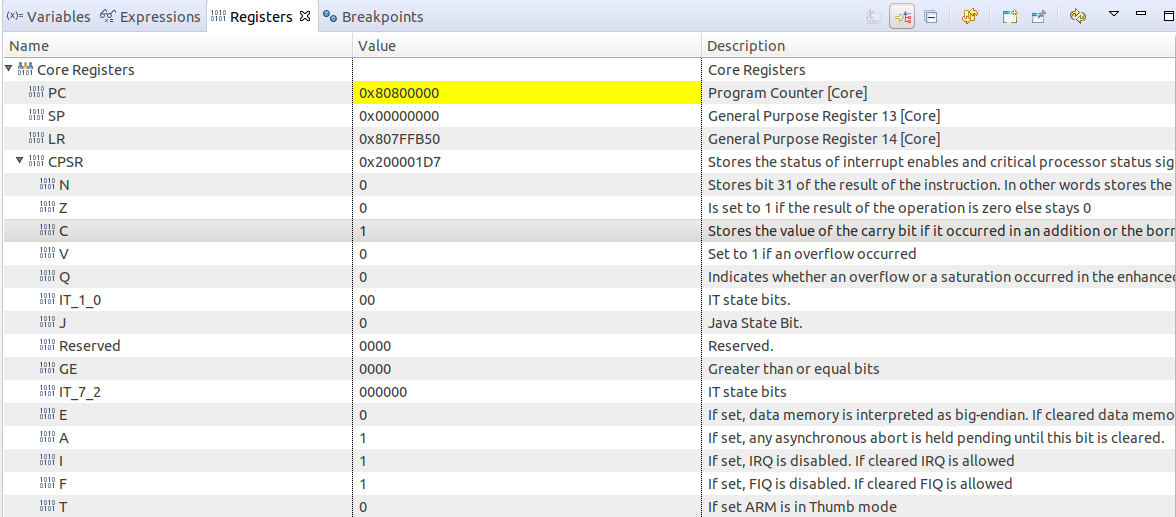The height and width of the screenshot is (517, 1176).
Task: Collapse the CPSR register node
Action: coord(20,161)
